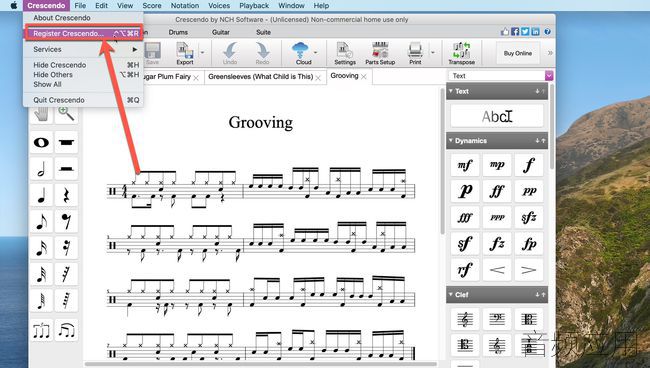Viewport: 650px width, 368px height.
Task: Click the Transpose icon
Action: click(461, 53)
